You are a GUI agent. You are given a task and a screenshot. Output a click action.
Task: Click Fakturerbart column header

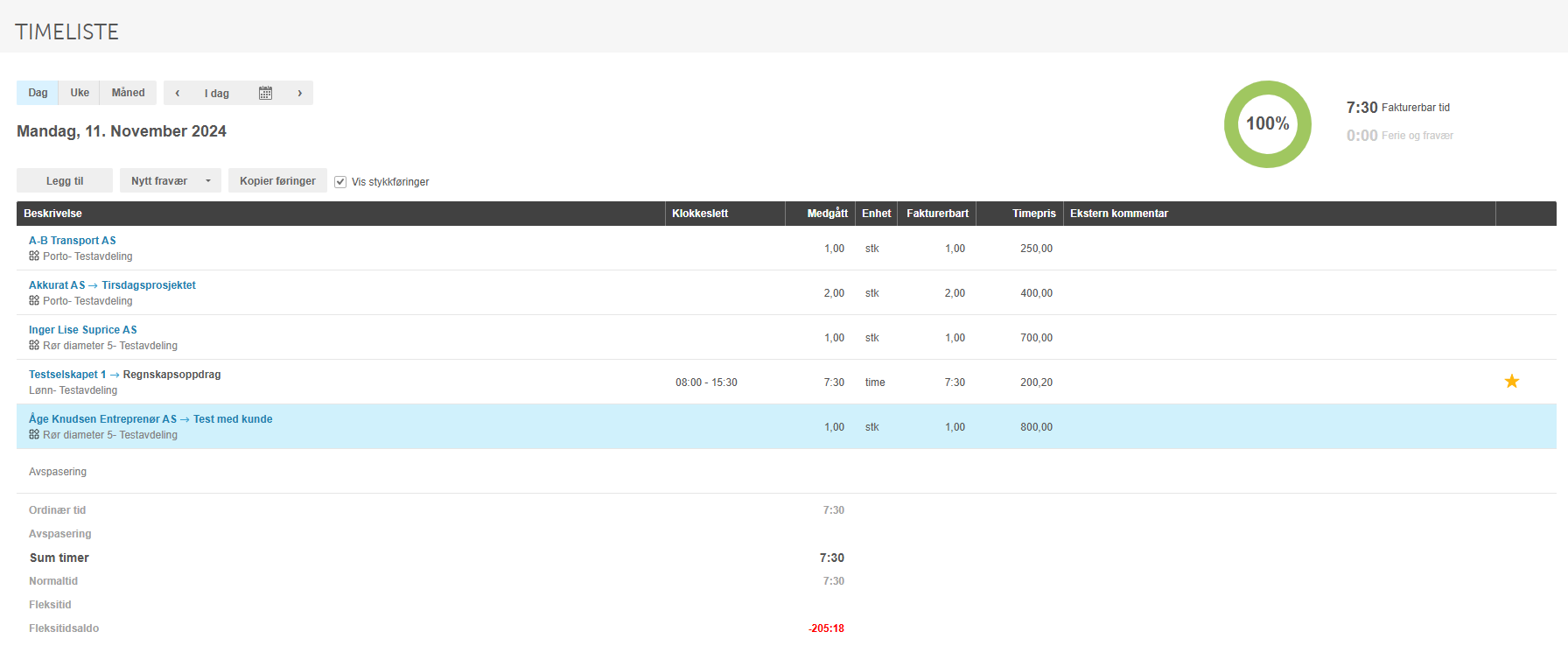point(937,214)
